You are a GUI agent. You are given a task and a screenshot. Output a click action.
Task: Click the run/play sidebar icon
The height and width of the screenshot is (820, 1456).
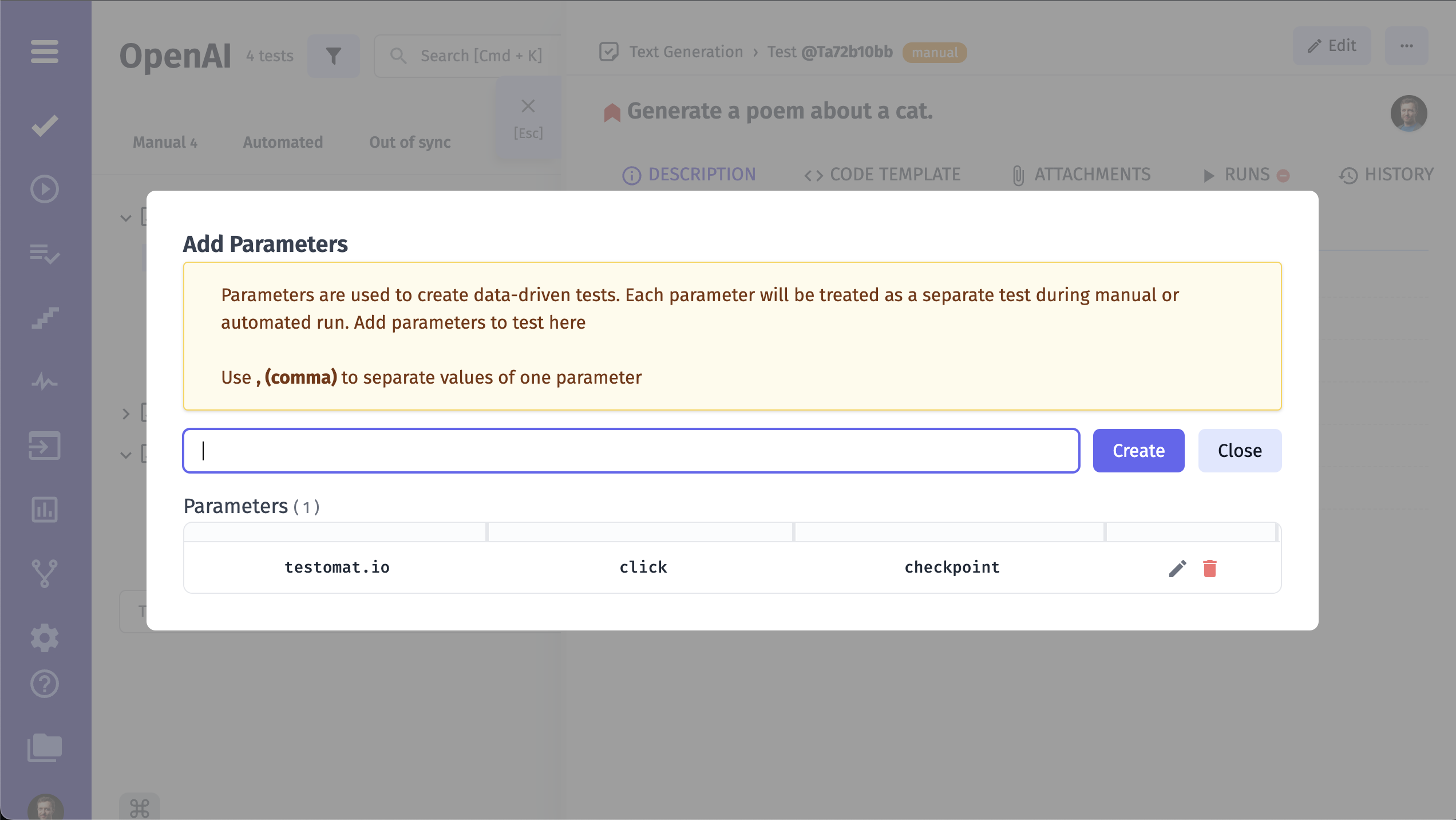click(x=44, y=188)
